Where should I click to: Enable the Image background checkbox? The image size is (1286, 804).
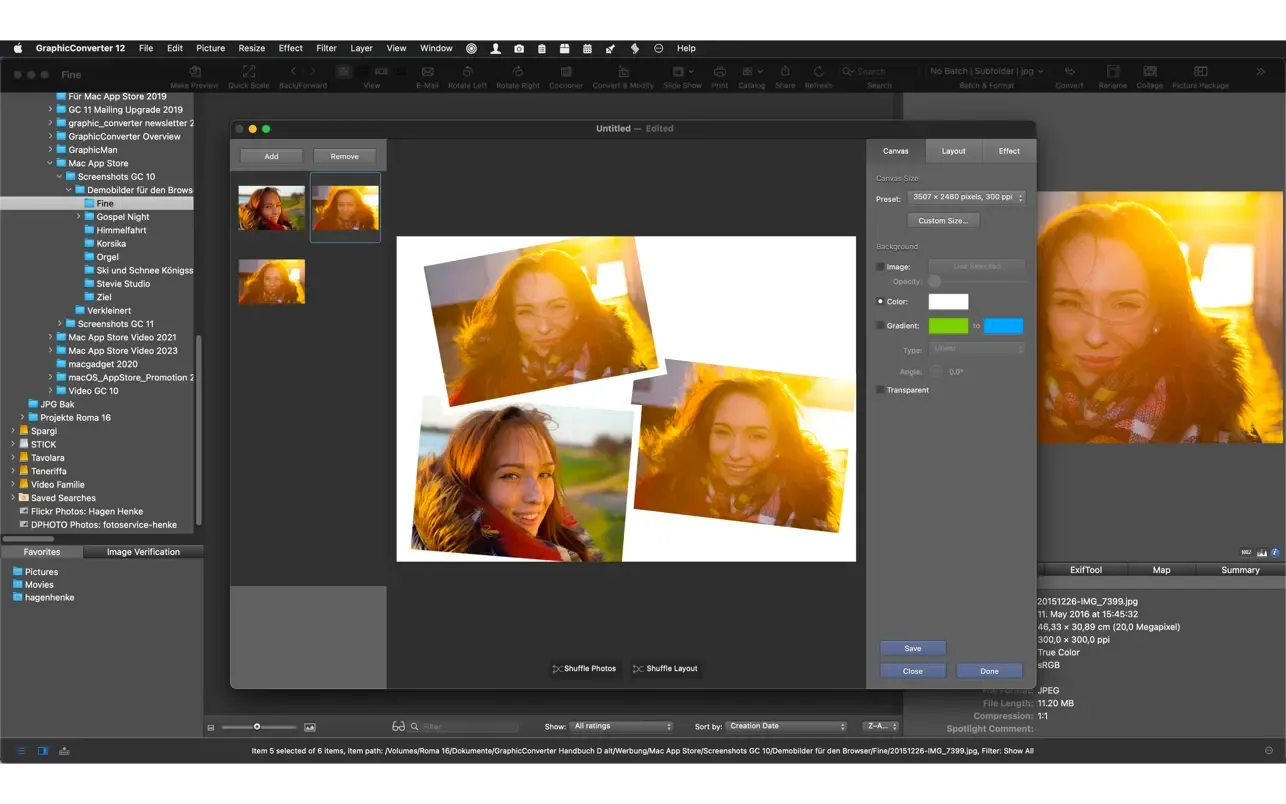[x=880, y=267]
